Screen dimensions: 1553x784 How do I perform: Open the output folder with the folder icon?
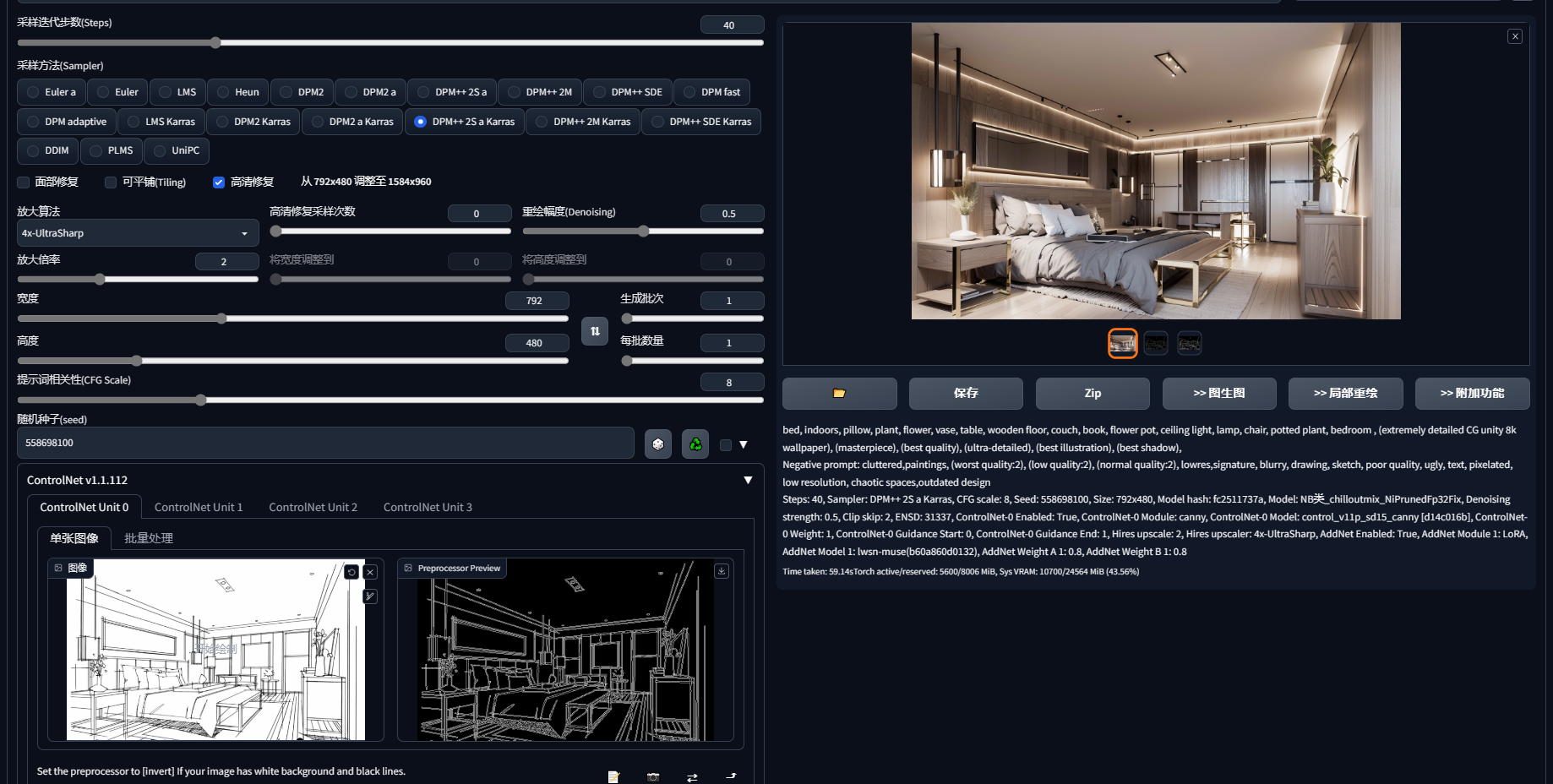click(839, 393)
